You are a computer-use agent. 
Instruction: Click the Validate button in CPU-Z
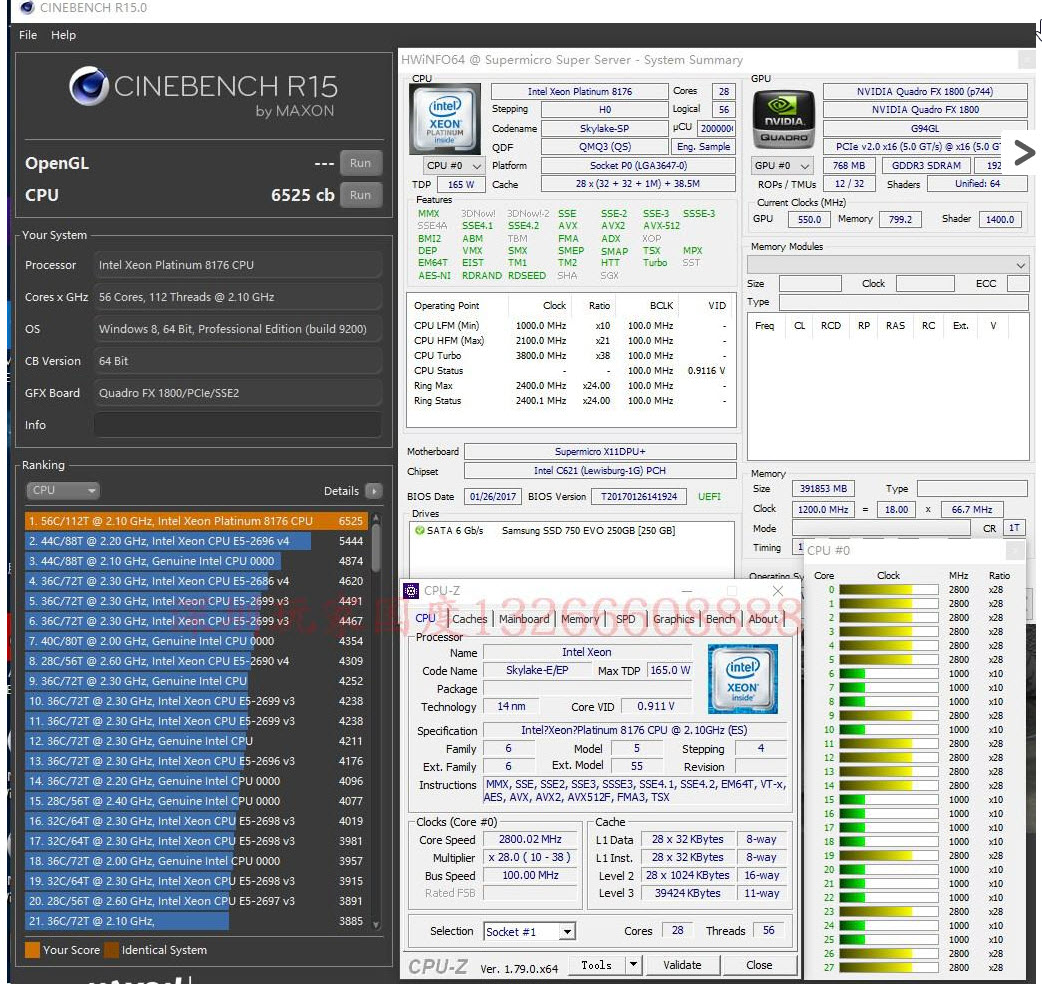tap(683, 965)
